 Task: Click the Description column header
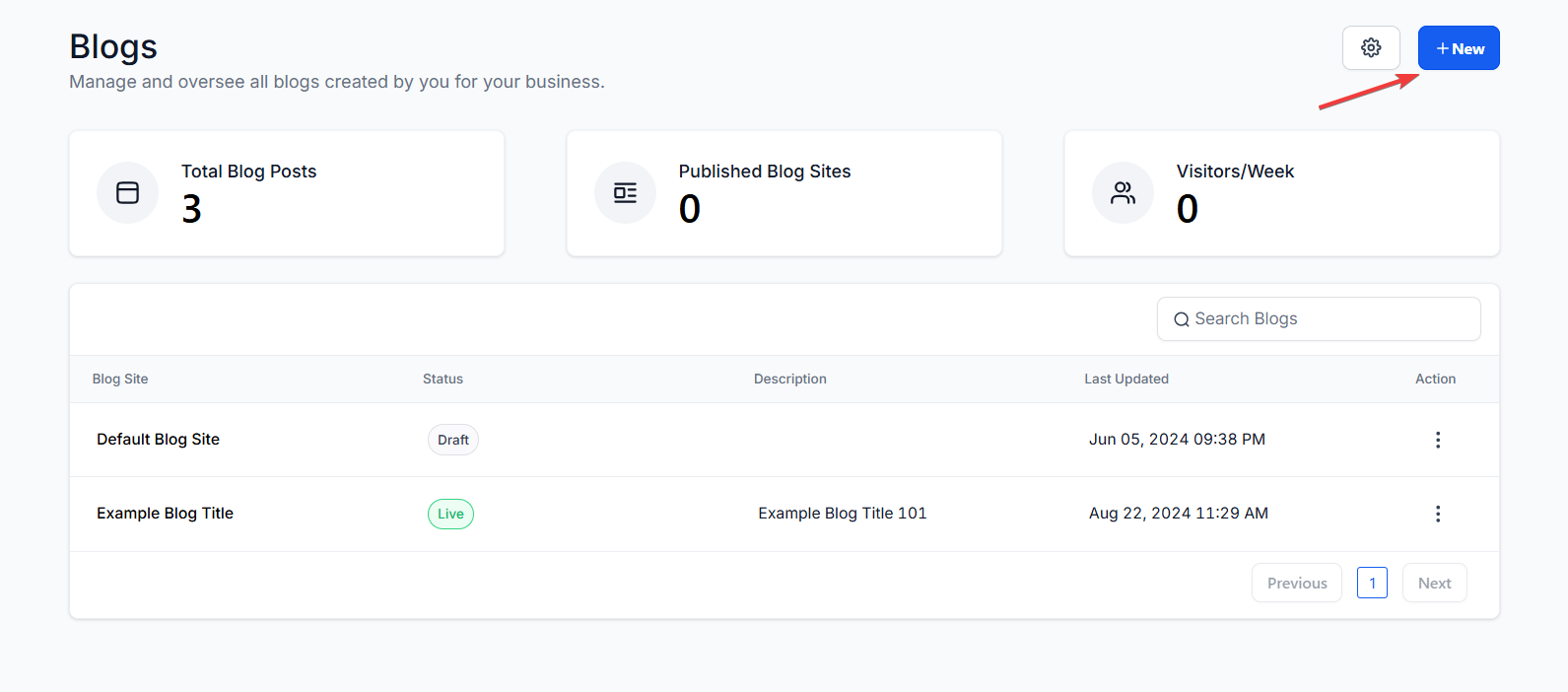pyautogui.click(x=790, y=379)
